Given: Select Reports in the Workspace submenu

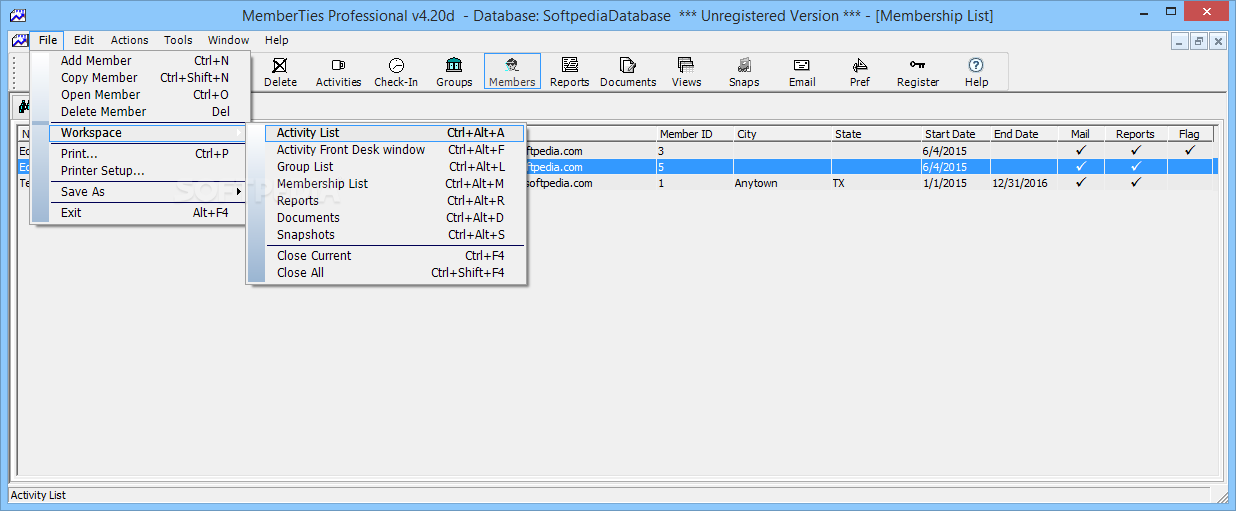Looking at the screenshot, I should click(394, 200).
